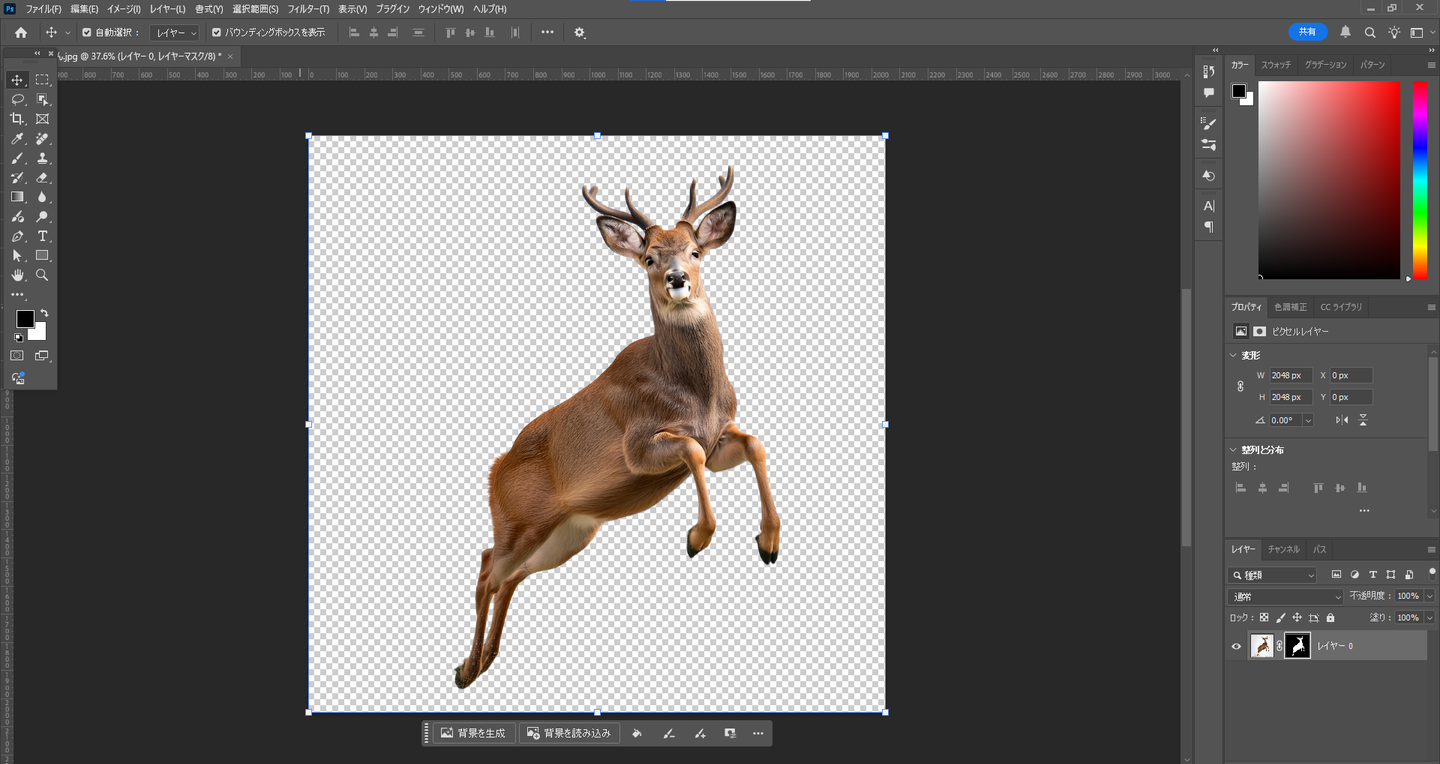
Task: Select the Hand tool
Action: (17, 275)
